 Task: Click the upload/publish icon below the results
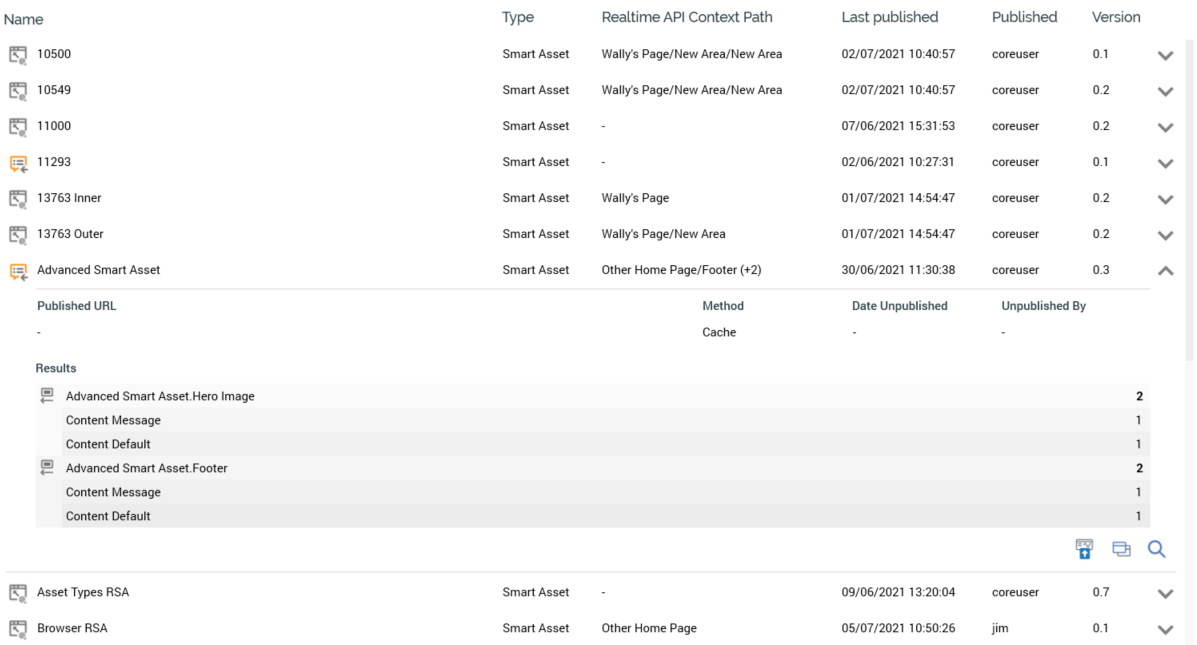tap(1084, 548)
